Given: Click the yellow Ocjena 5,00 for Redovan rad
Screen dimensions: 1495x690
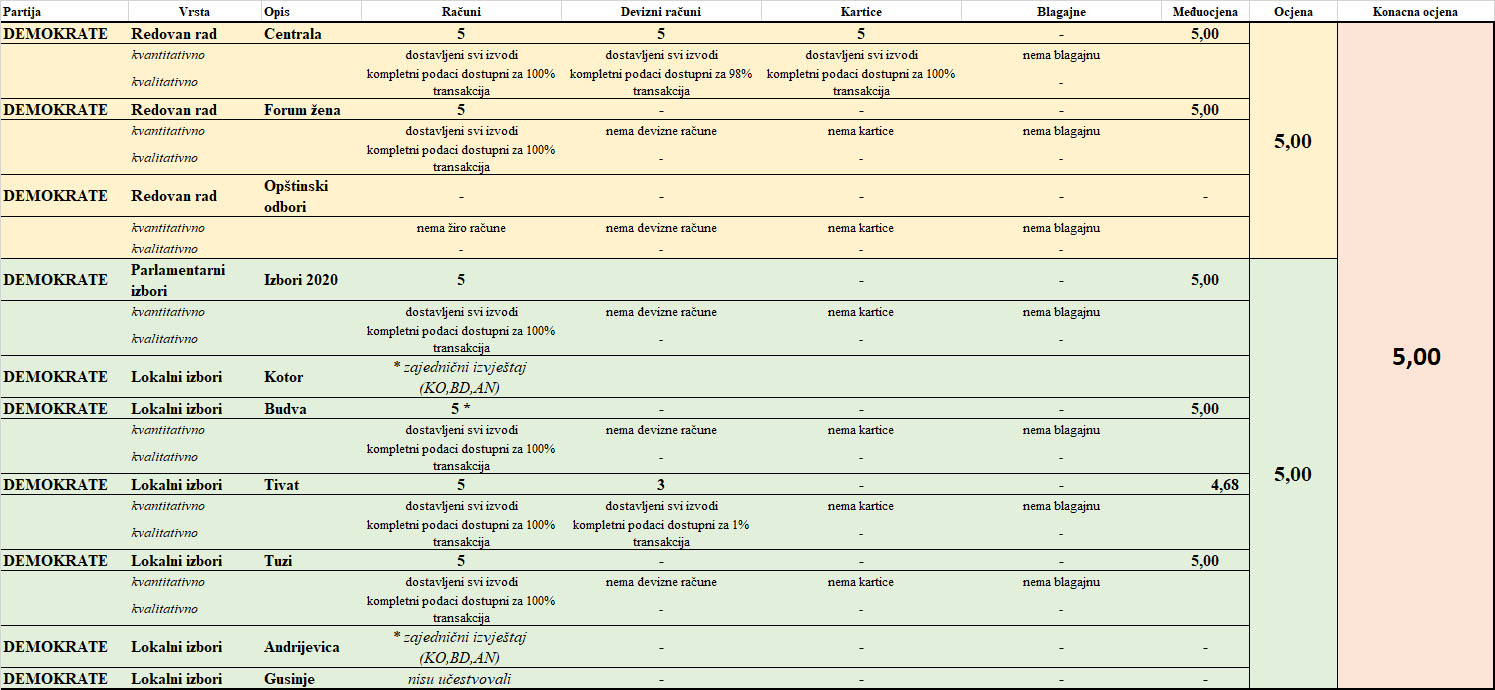Looking at the screenshot, I should [1293, 141].
